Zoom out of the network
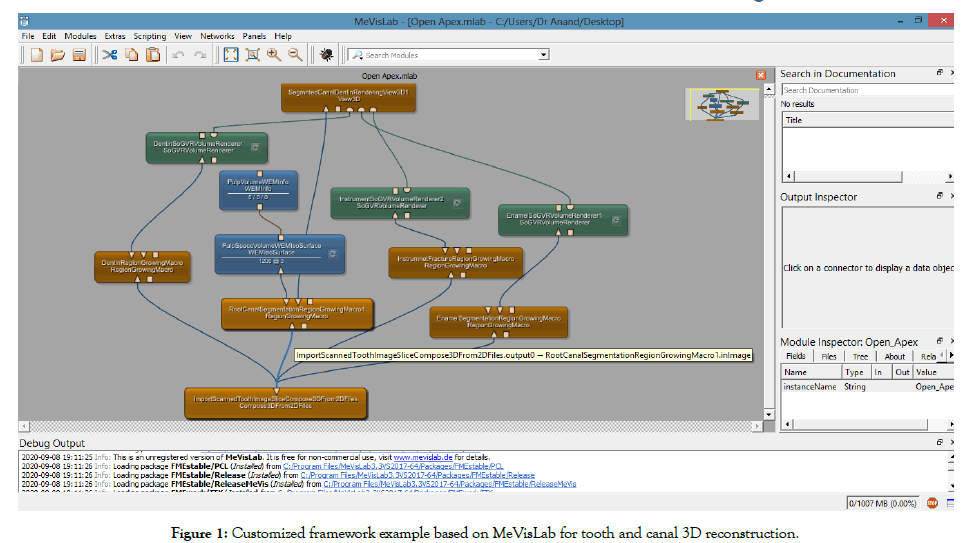The height and width of the screenshot is (543, 975). point(295,55)
